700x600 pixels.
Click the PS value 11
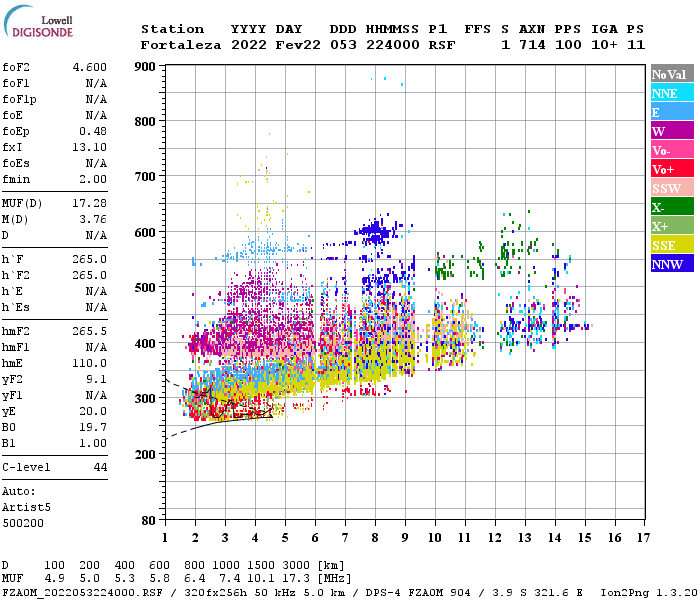click(x=636, y=46)
